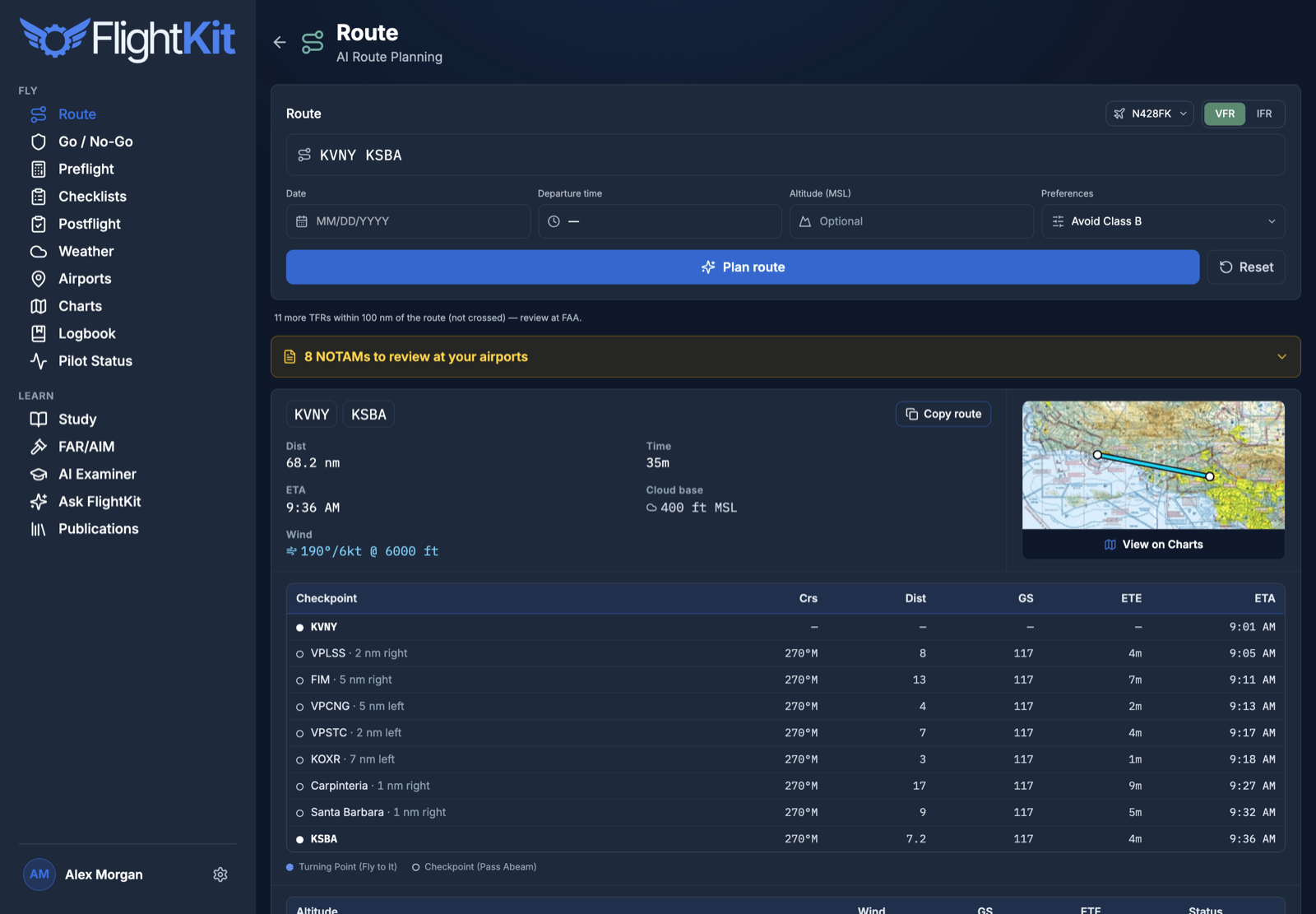Viewport: 1316px width, 914px height.
Task: Open Pilot Status page
Action: click(95, 361)
